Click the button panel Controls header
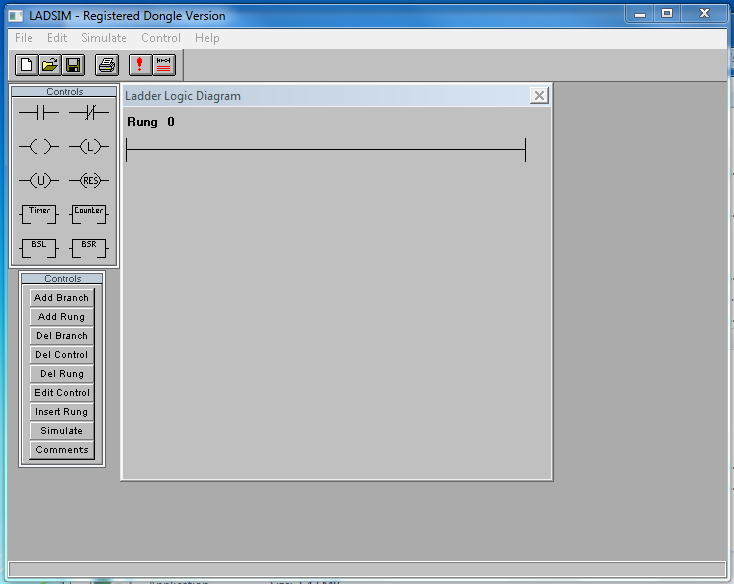The height and width of the screenshot is (584, 734). click(x=62, y=278)
